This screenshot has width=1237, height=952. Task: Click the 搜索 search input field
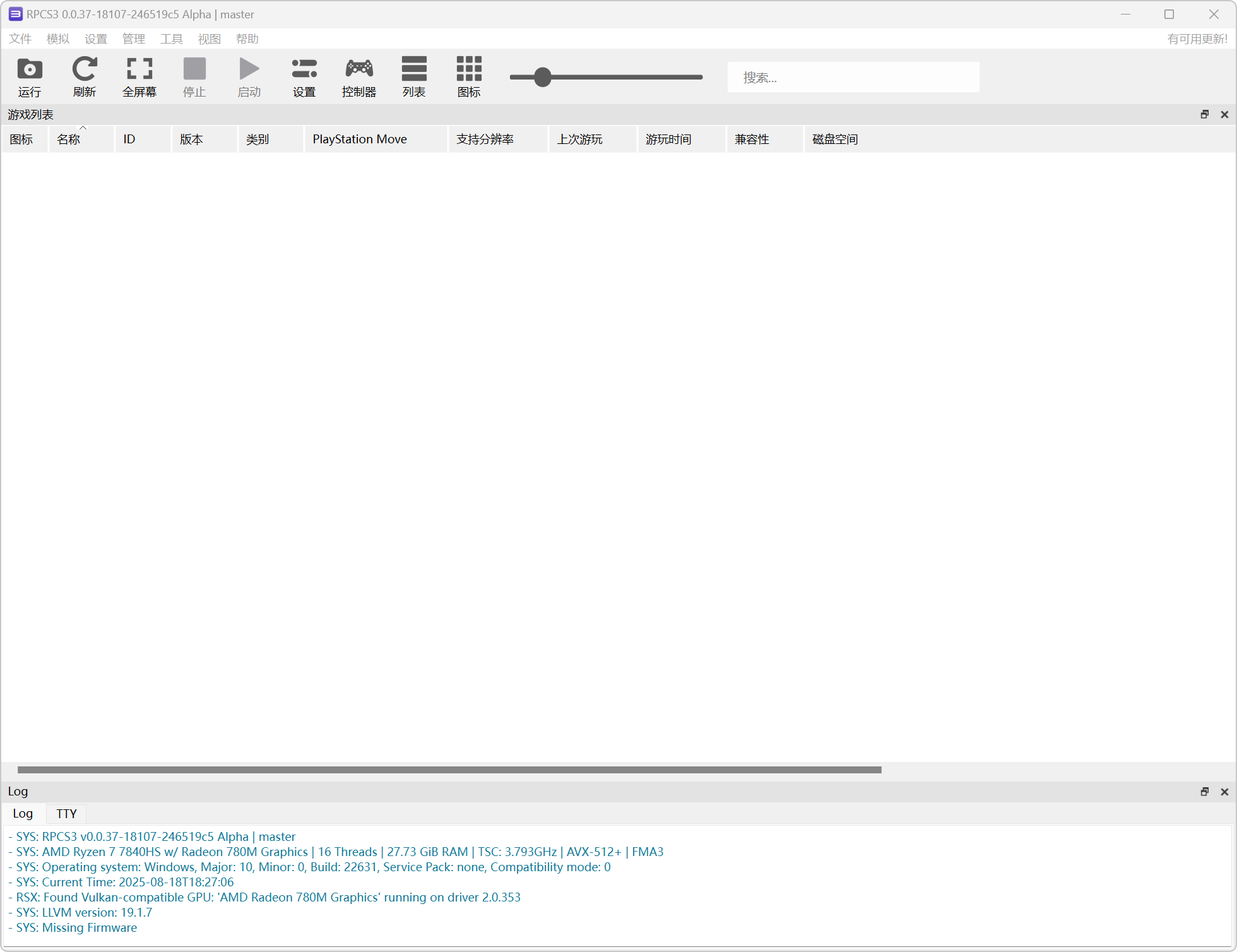pyautogui.click(x=853, y=76)
